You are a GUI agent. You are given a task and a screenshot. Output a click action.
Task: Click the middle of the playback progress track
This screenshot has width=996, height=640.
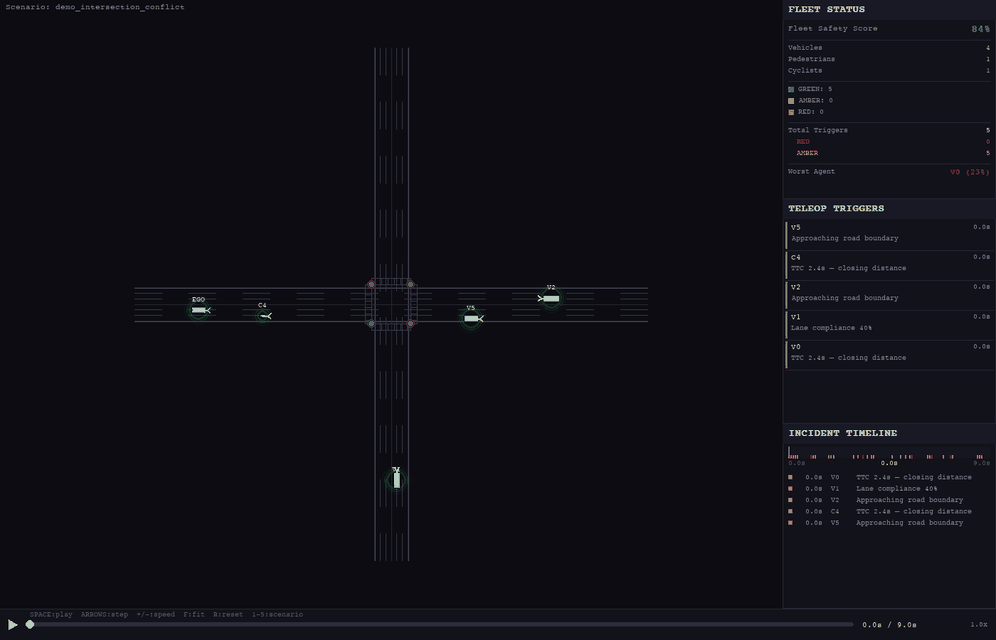coord(441,625)
